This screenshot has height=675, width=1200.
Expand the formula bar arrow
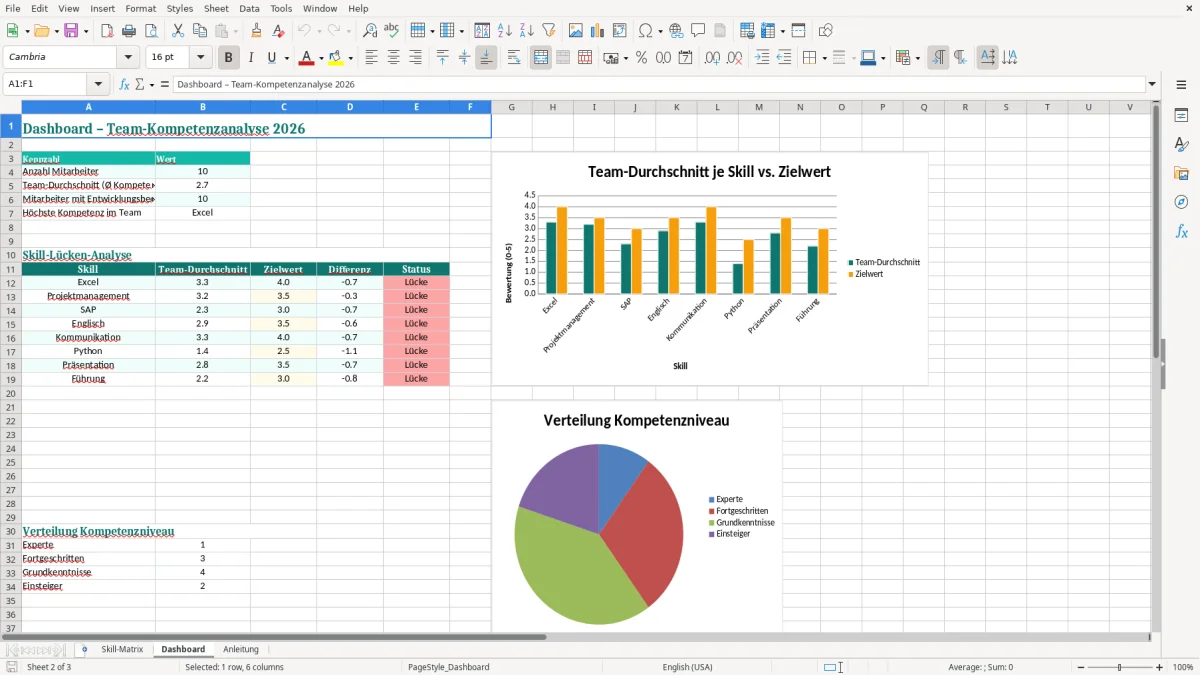tap(1152, 85)
